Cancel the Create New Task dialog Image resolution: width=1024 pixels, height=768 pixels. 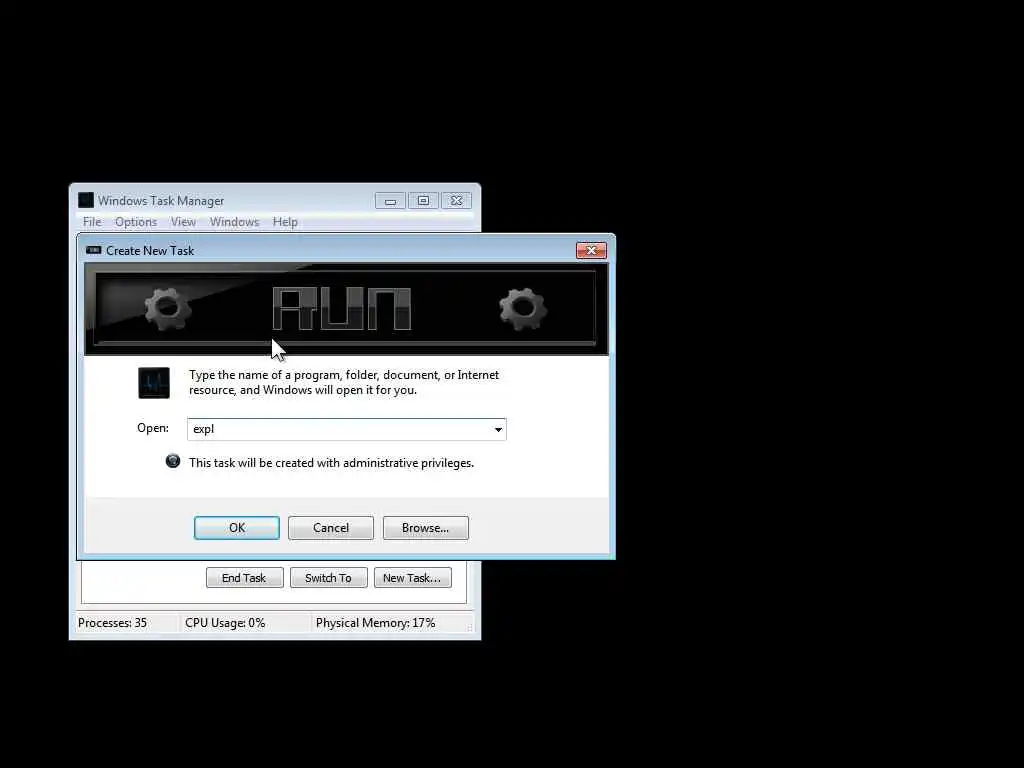point(330,528)
